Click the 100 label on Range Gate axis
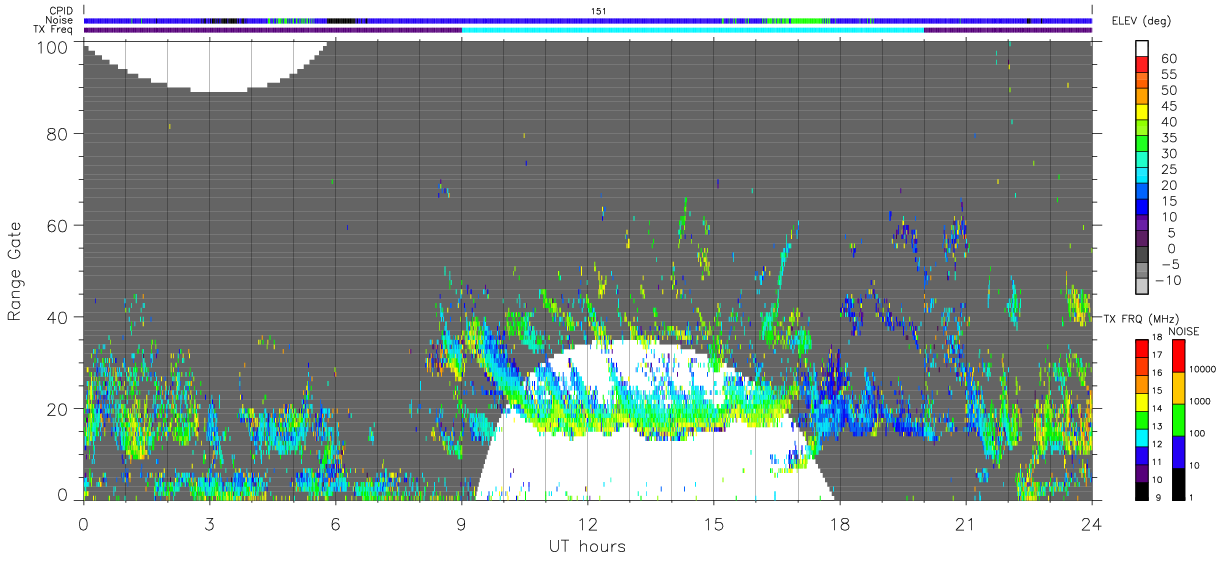Viewport: 1228px width, 567px height. tap(54, 47)
